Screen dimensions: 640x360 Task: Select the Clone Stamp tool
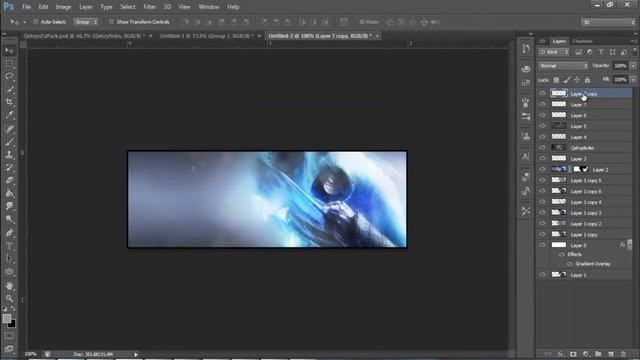click(9, 155)
